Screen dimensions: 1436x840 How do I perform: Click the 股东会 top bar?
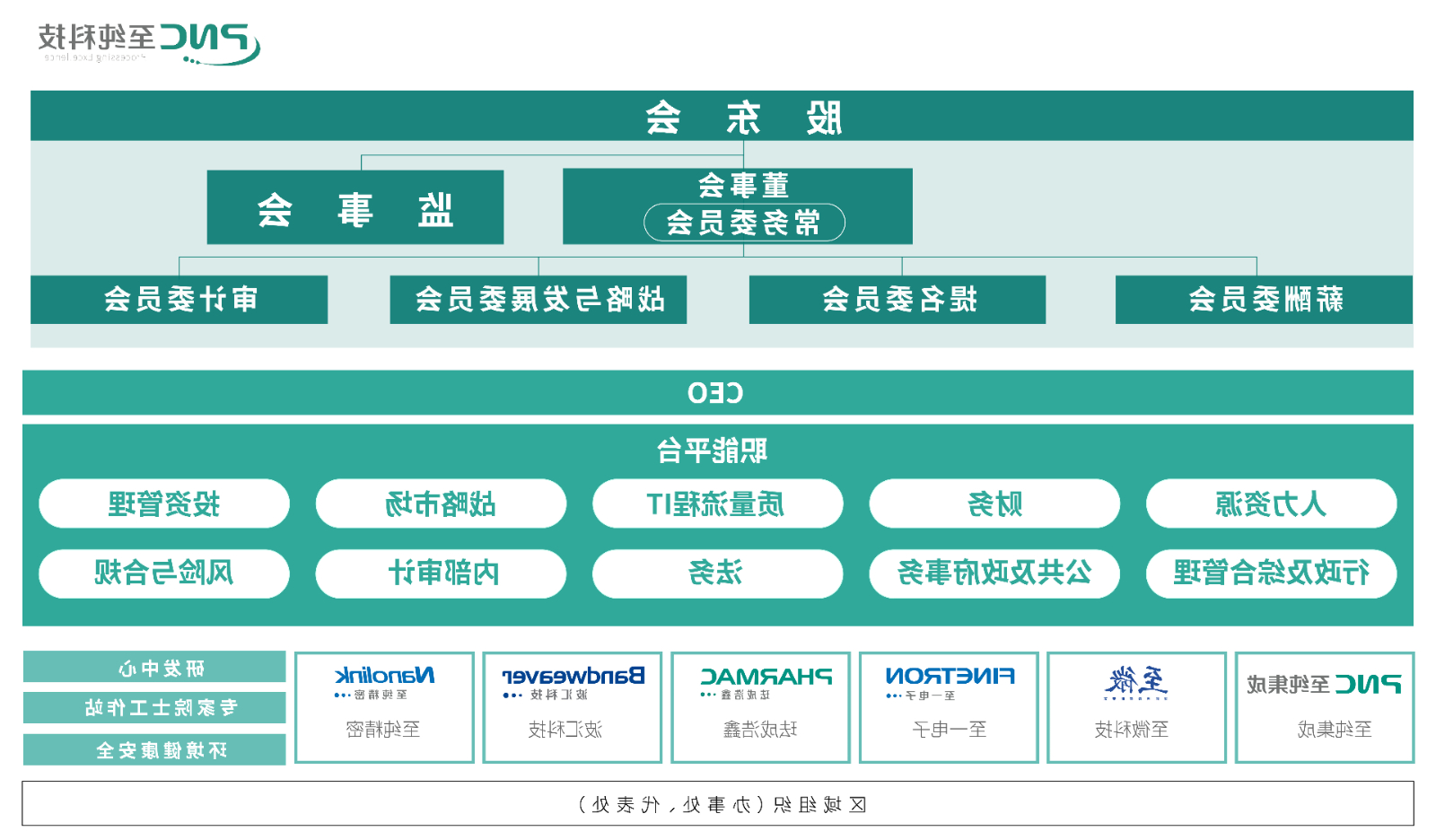point(722,116)
